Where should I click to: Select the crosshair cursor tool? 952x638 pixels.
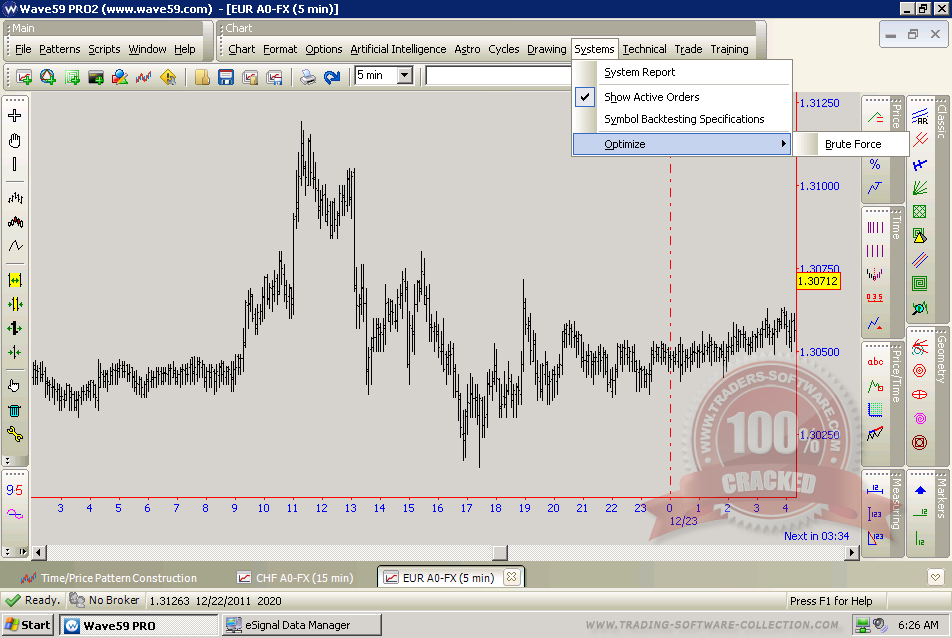point(15,116)
